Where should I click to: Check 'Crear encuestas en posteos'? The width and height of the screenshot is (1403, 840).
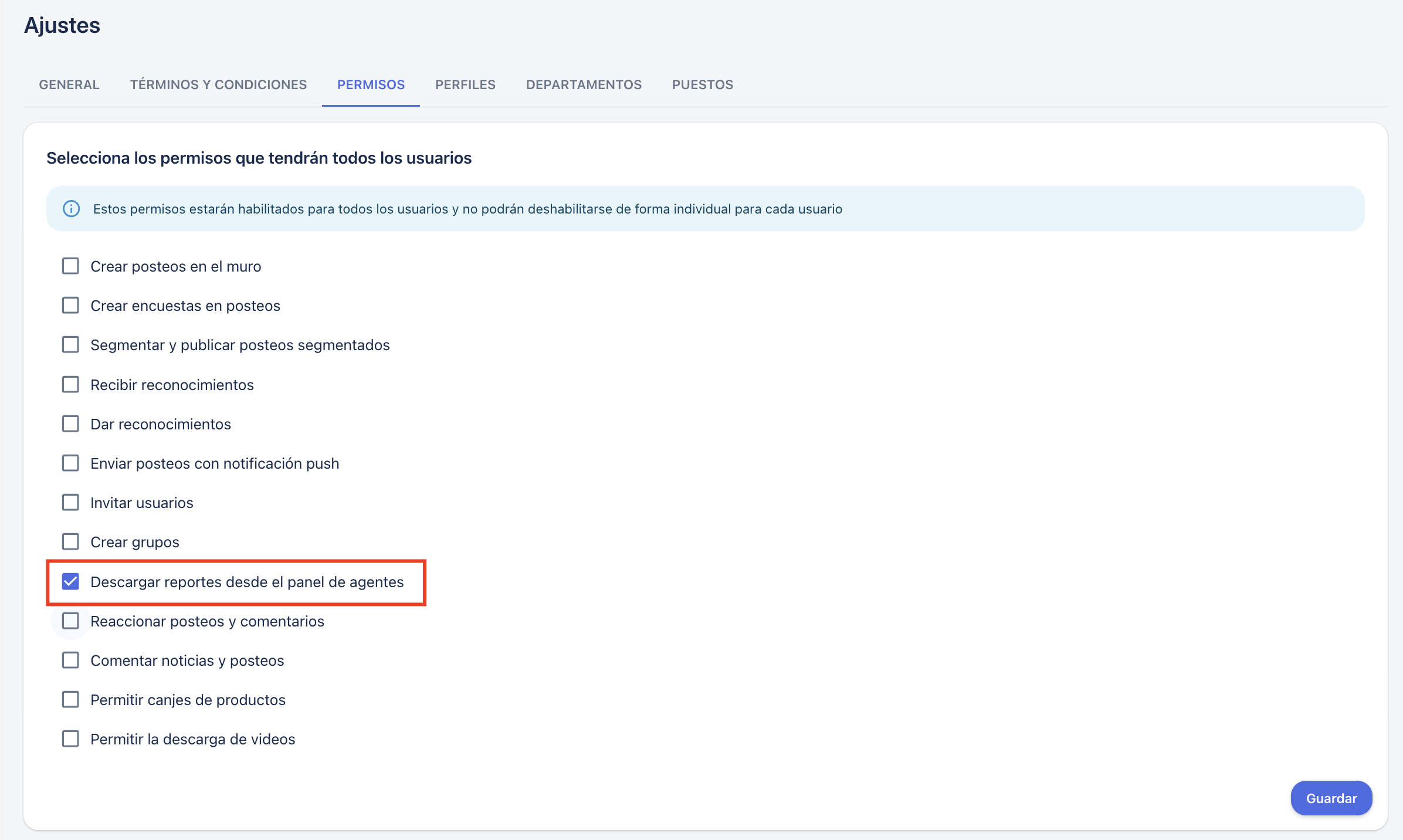(70, 305)
